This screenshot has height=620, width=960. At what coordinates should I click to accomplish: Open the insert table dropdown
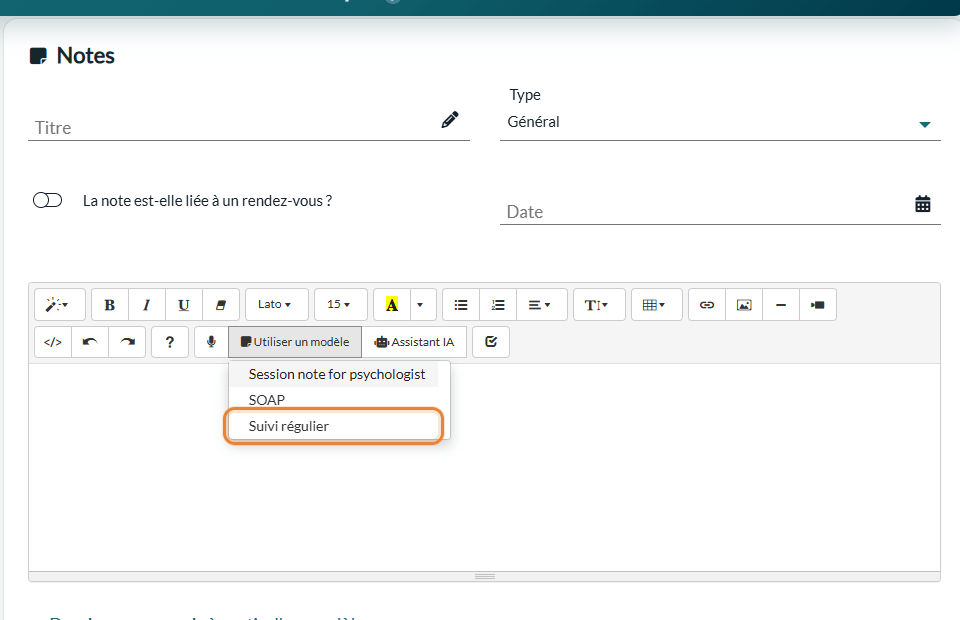(656, 305)
